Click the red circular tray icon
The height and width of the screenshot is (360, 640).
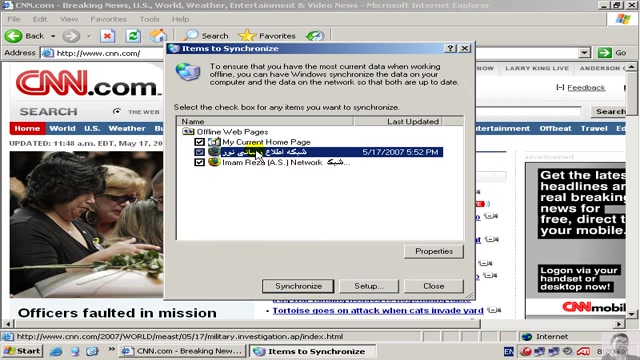[526, 351]
